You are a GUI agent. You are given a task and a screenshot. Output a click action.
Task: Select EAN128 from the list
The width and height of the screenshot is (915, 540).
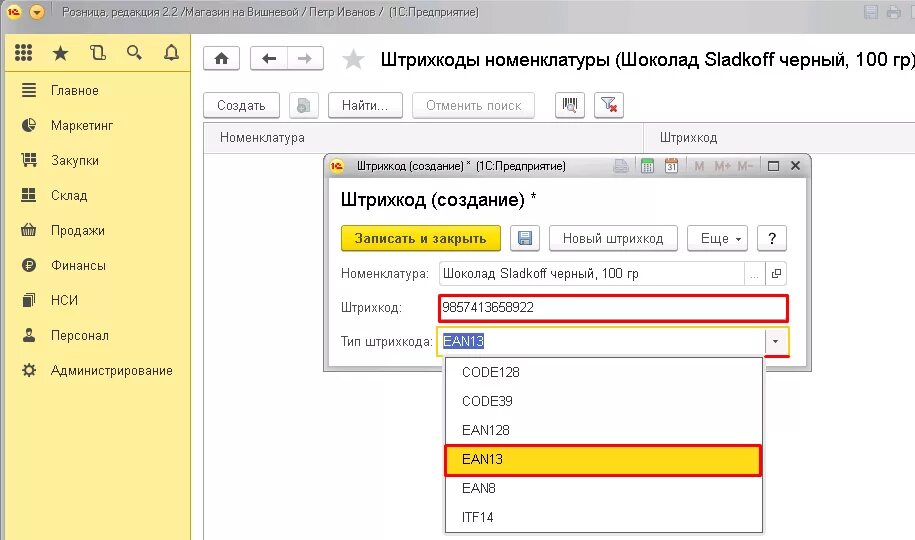(603, 430)
